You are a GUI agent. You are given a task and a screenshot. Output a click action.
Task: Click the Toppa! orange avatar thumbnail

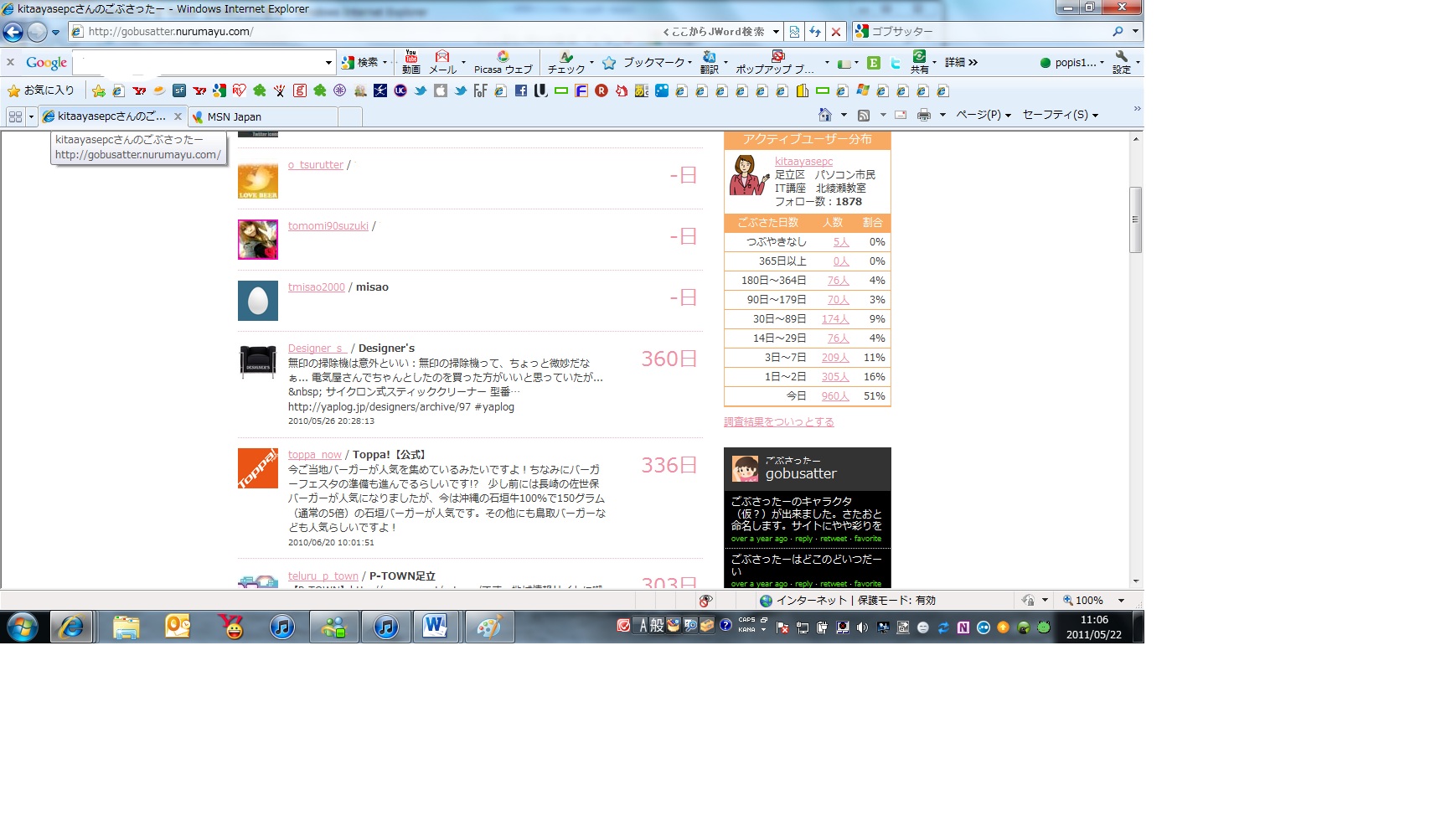point(258,468)
